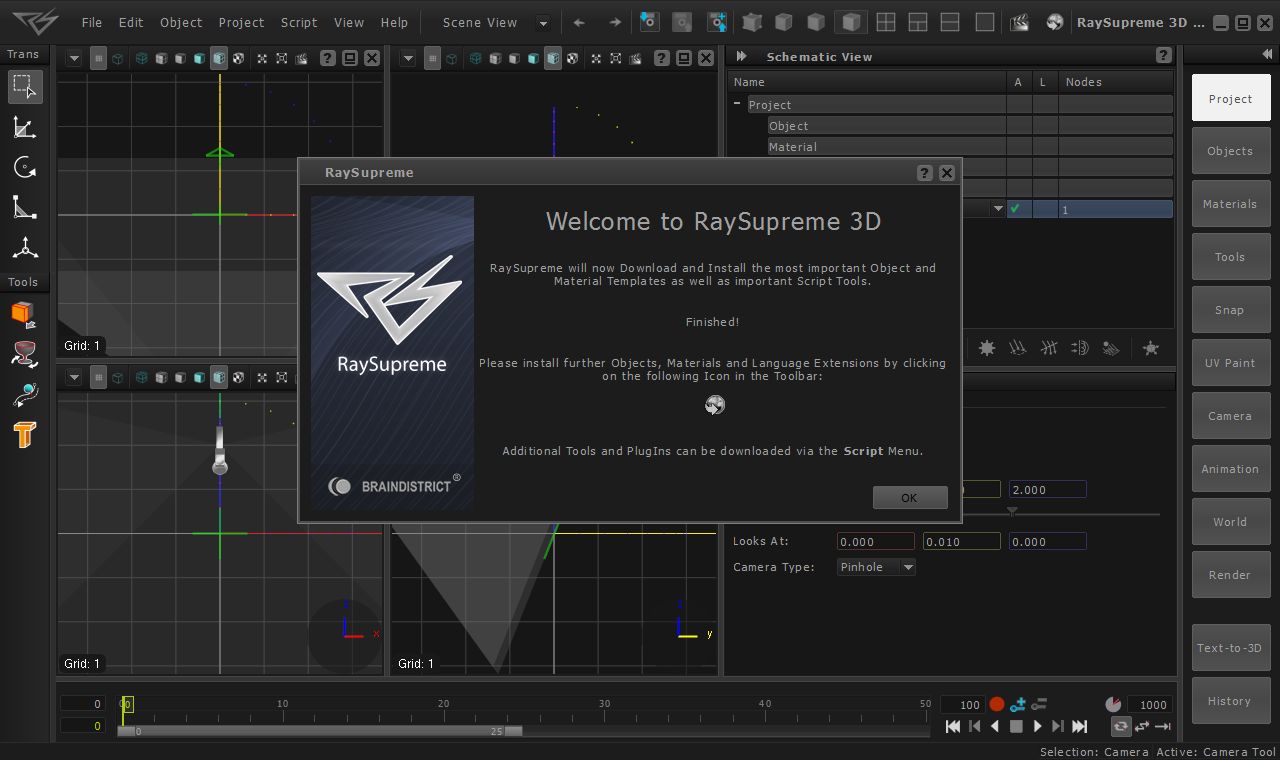The image size is (1280, 760).
Task: Toggle the loop playback mode button
Action: tap(1121, 727)
